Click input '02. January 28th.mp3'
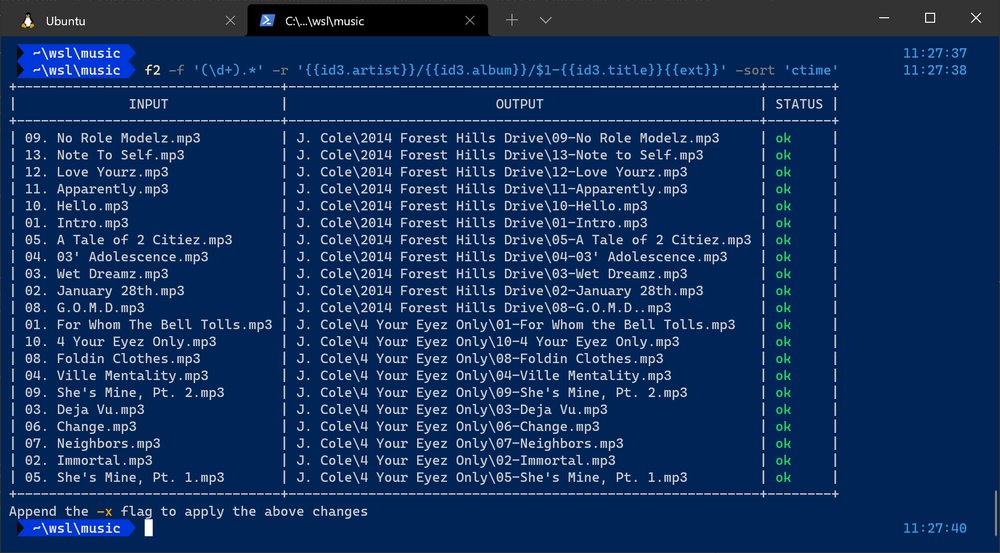This screenshot has width=1000, height=553. click(105, 291)
